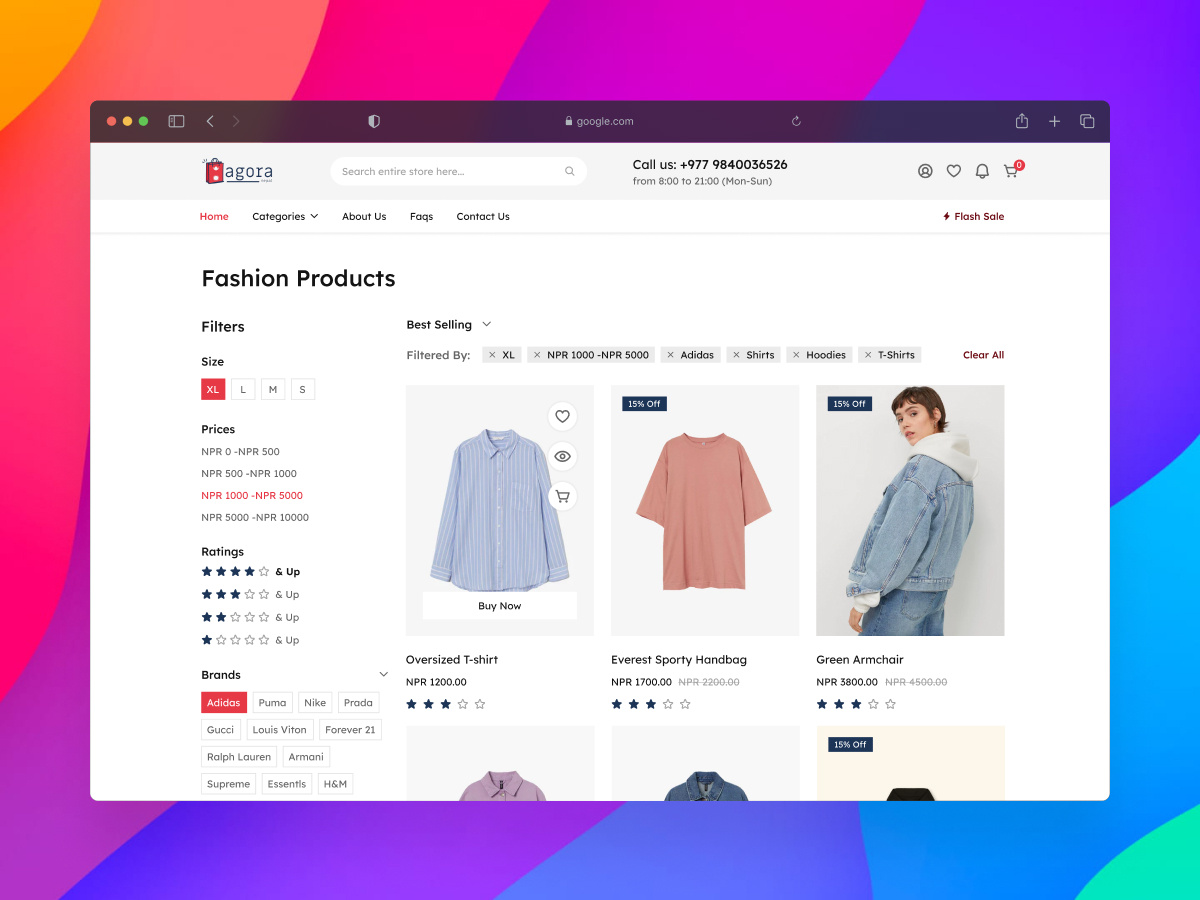Expand the Categories menu
Screen dimensions: 1200x900
[285, 217]
